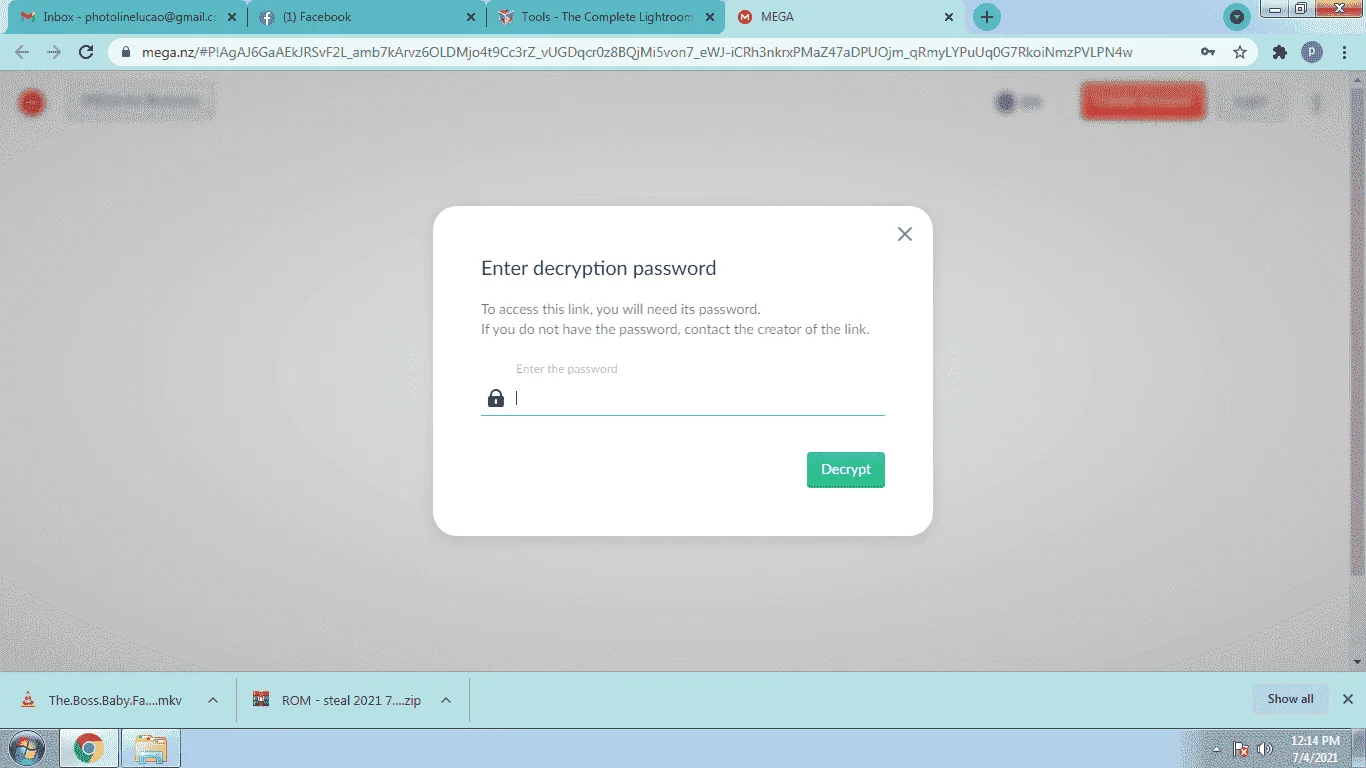Open saved passwords key icon
Image resolution: width=1366 pixels, height=768 pixels.
pyautogui.click(x=1208, y=52)
